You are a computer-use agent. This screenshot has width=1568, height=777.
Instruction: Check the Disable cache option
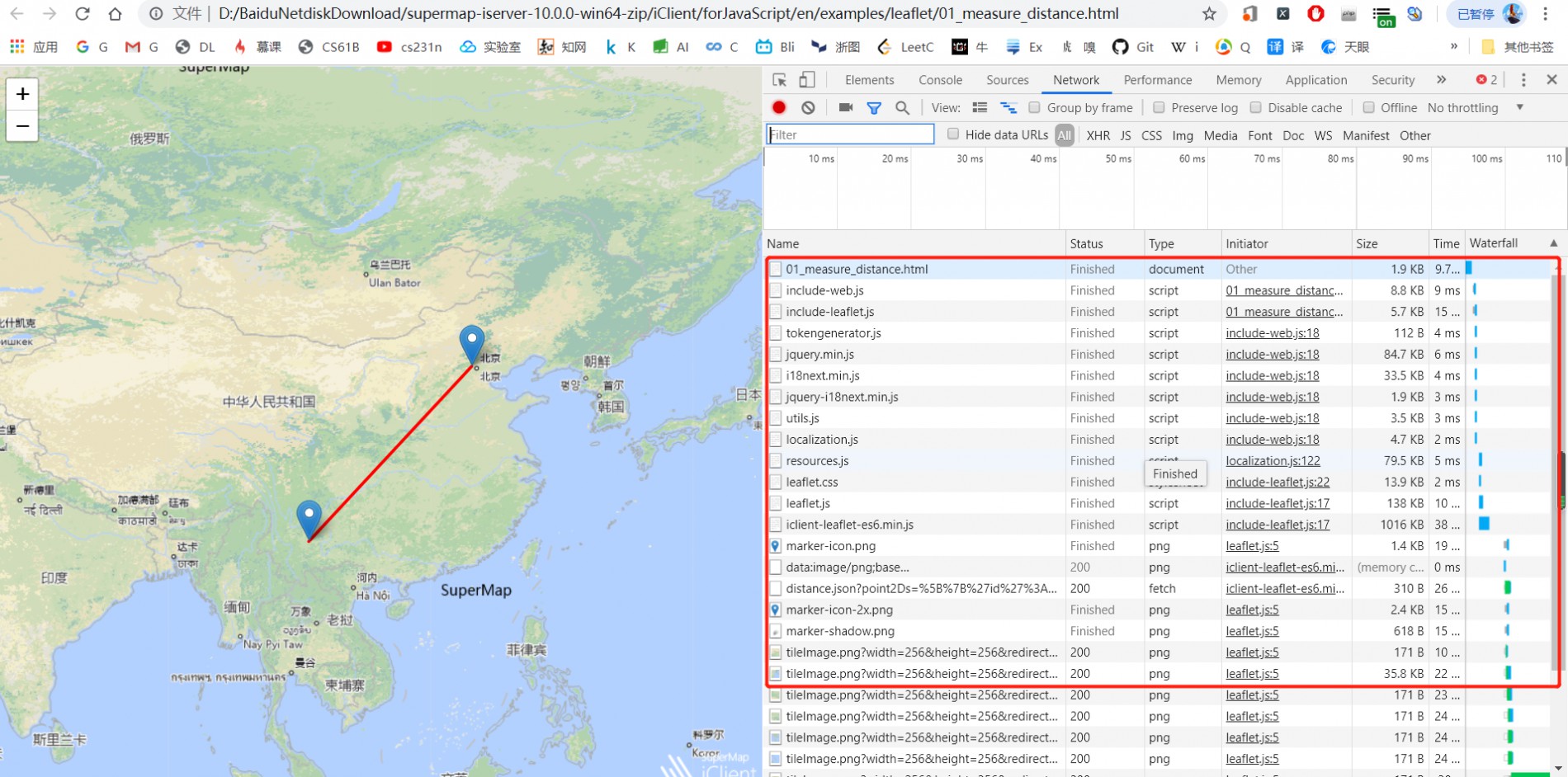click(1255, 107)
